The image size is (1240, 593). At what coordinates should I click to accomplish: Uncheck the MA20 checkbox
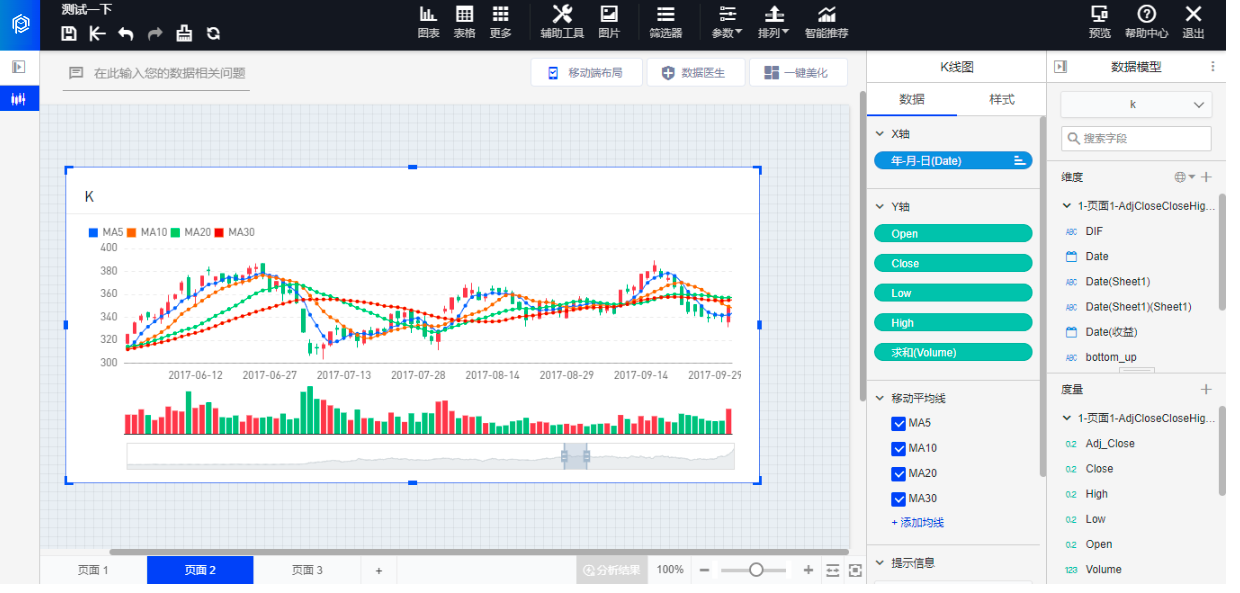pos(898,474)
